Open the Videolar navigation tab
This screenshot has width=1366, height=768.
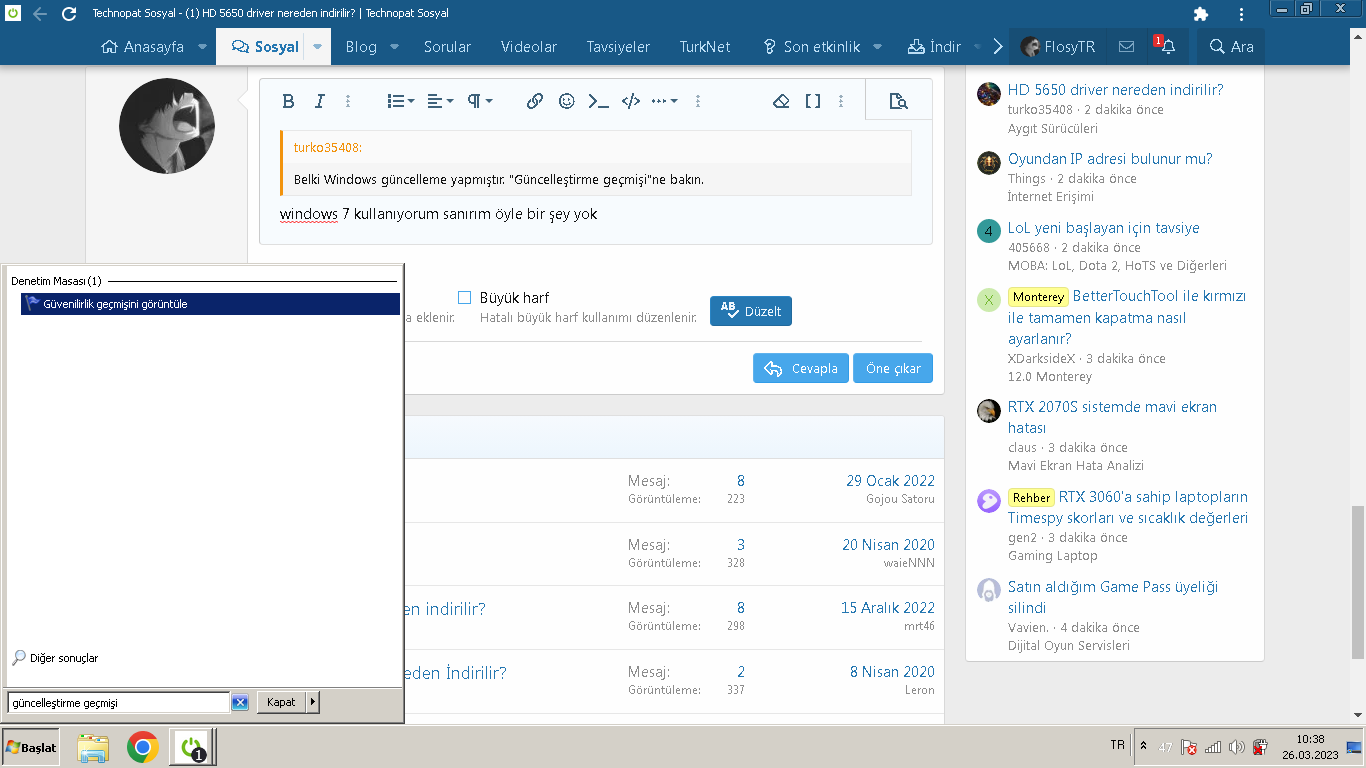click(529, 47)
